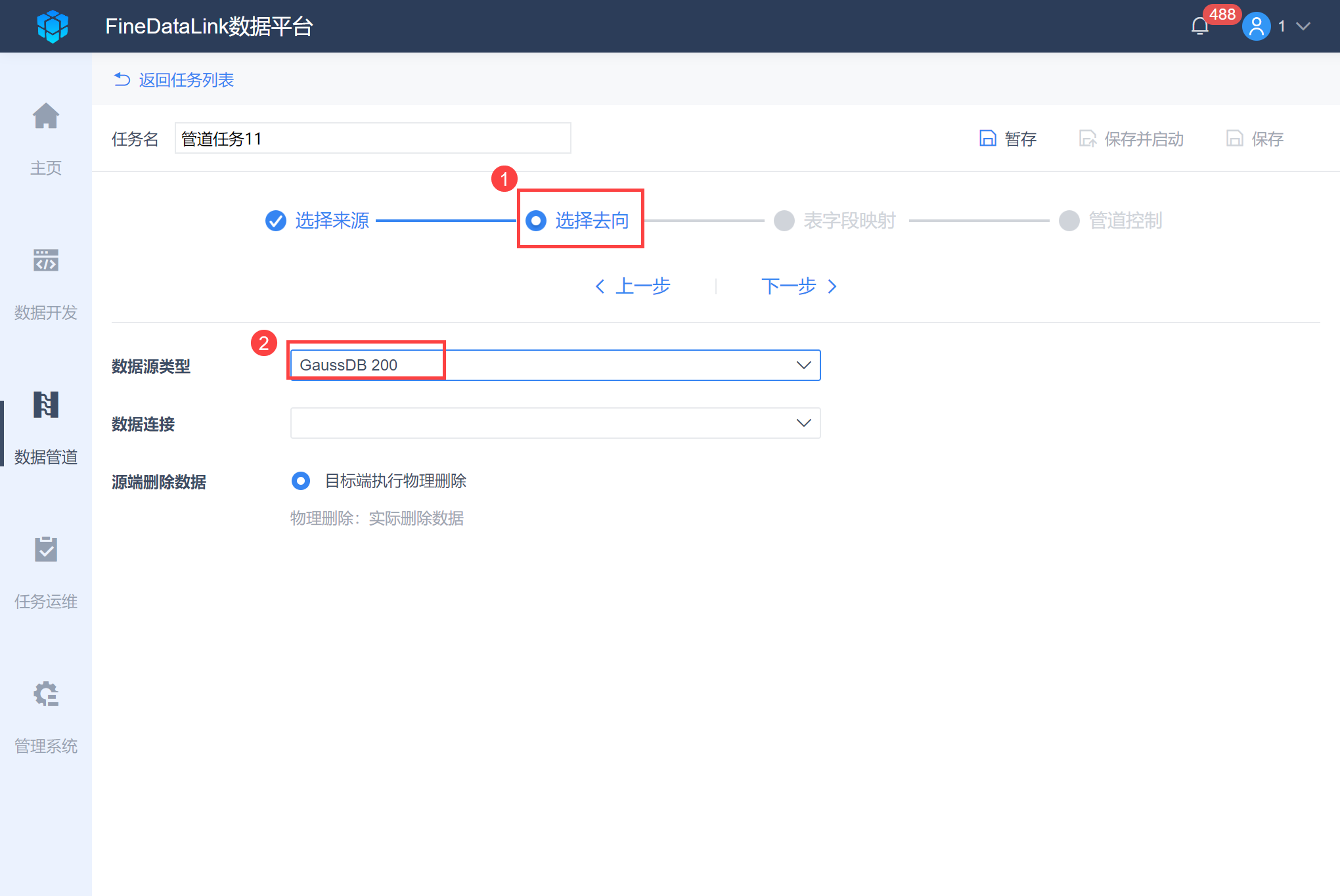Open the notification bell icon
The height and width of the screenshot is (896, 1340).
1199,26
